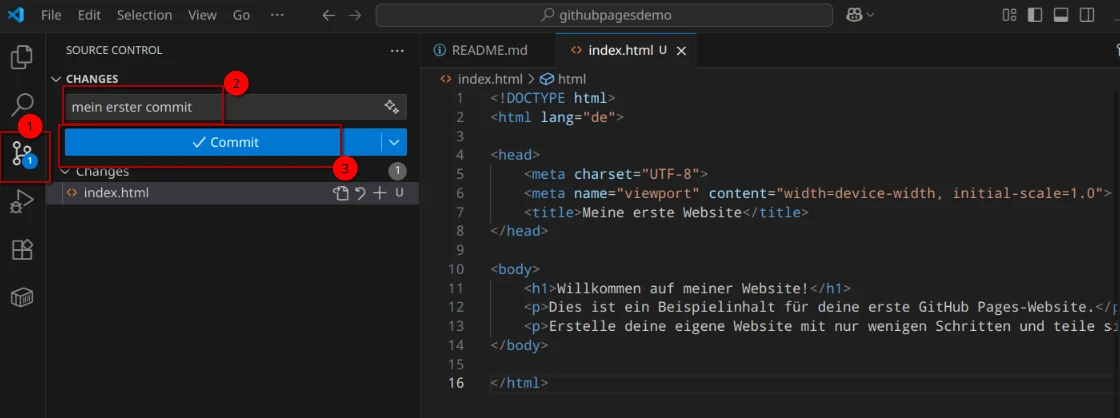The height and width of the screenshot is (418, 1120).
Task: Open the Selection menu
Action: [144, 16]
